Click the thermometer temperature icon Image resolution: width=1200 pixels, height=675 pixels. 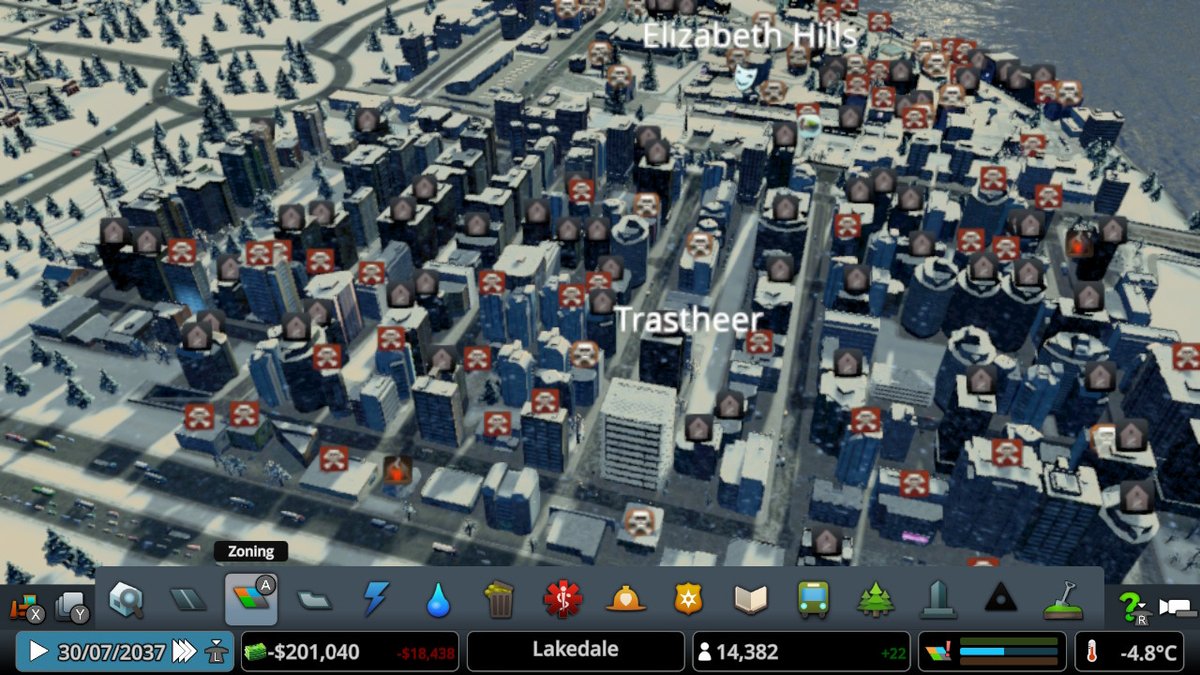pos(1091,652)
